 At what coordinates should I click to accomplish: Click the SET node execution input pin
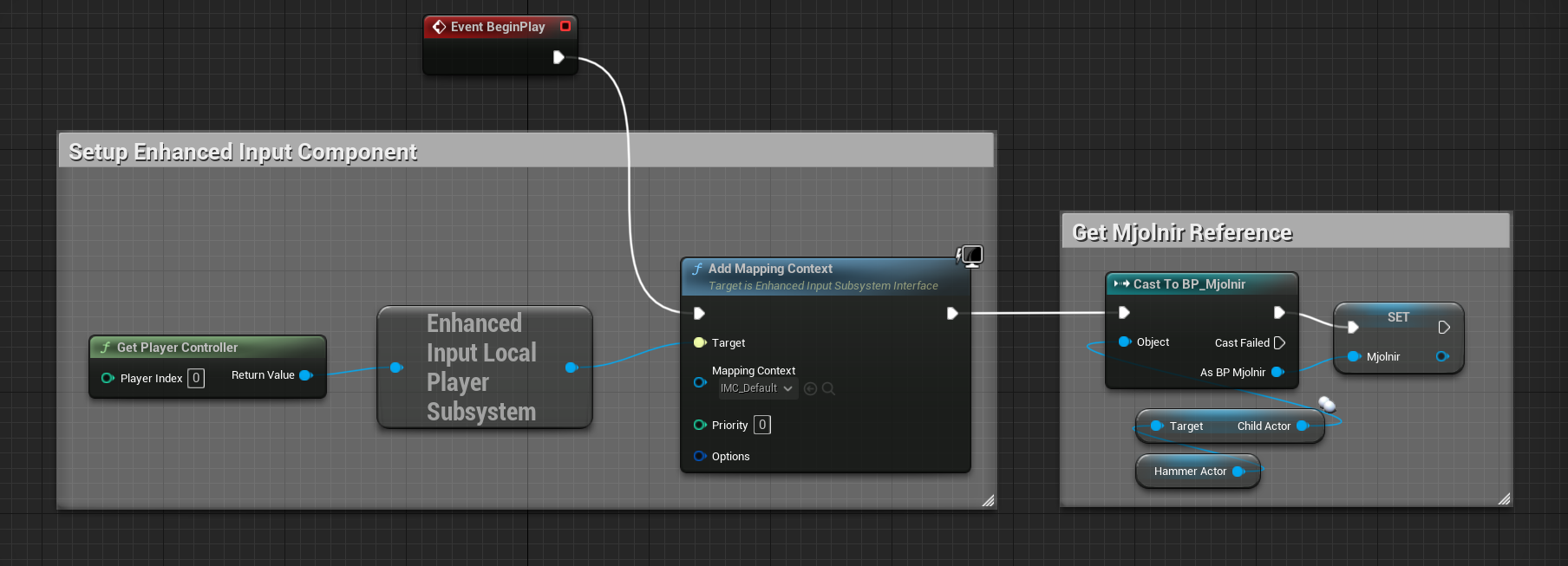(1353, 327)
